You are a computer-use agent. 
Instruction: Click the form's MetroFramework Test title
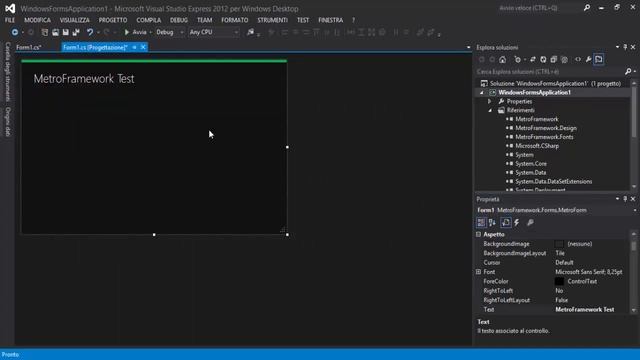click(x=84, y=79)
